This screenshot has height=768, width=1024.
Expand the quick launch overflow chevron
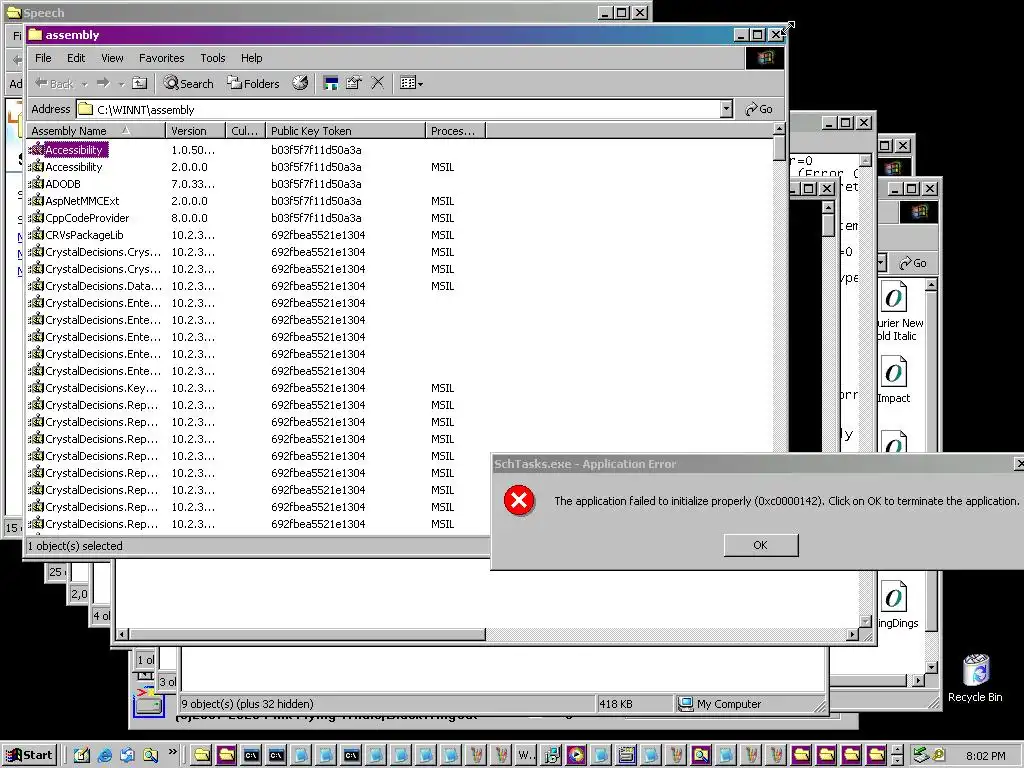point(172,752)
